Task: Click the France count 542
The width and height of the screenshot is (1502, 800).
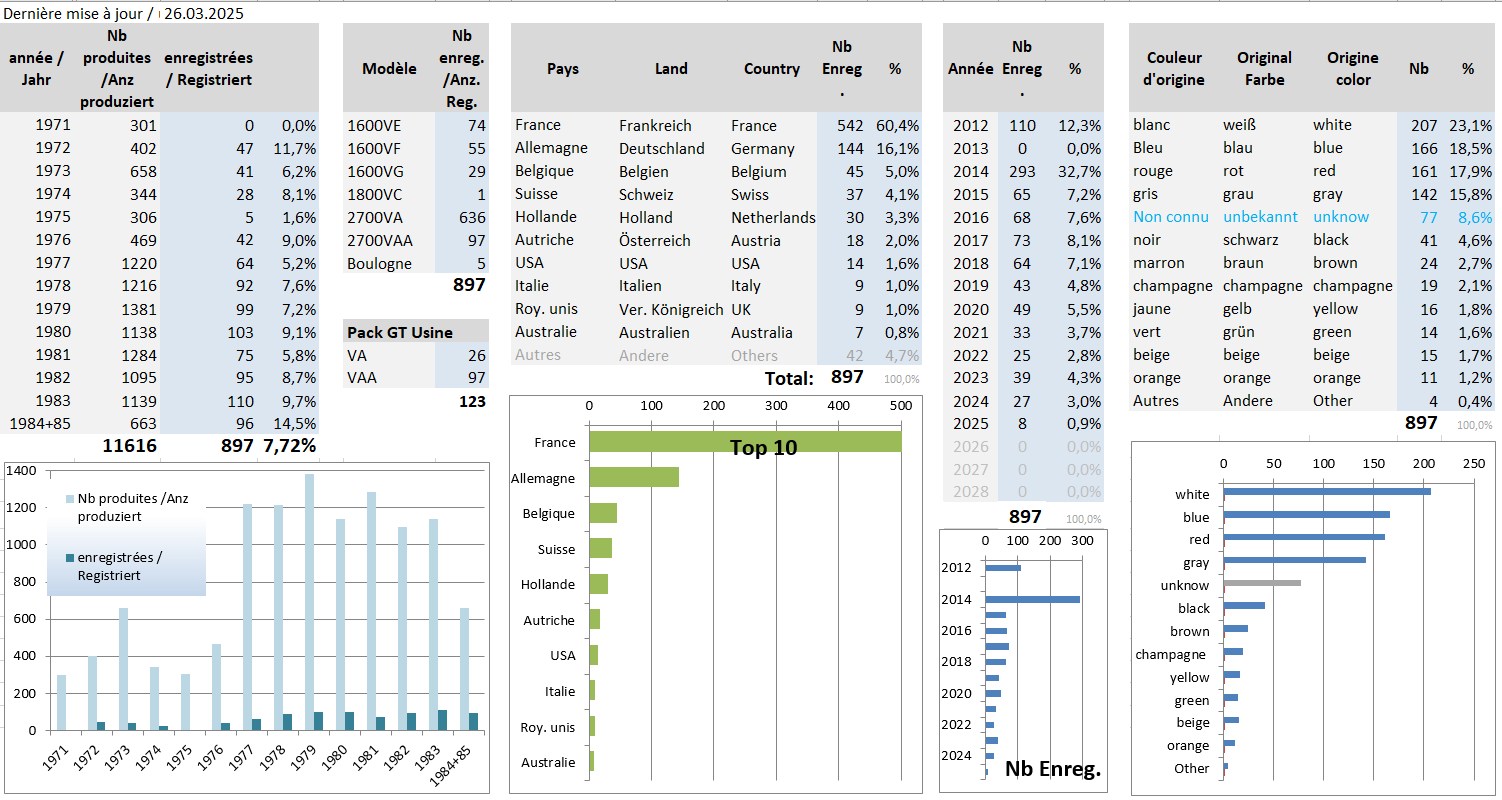Action: click(x=849, y=125)
